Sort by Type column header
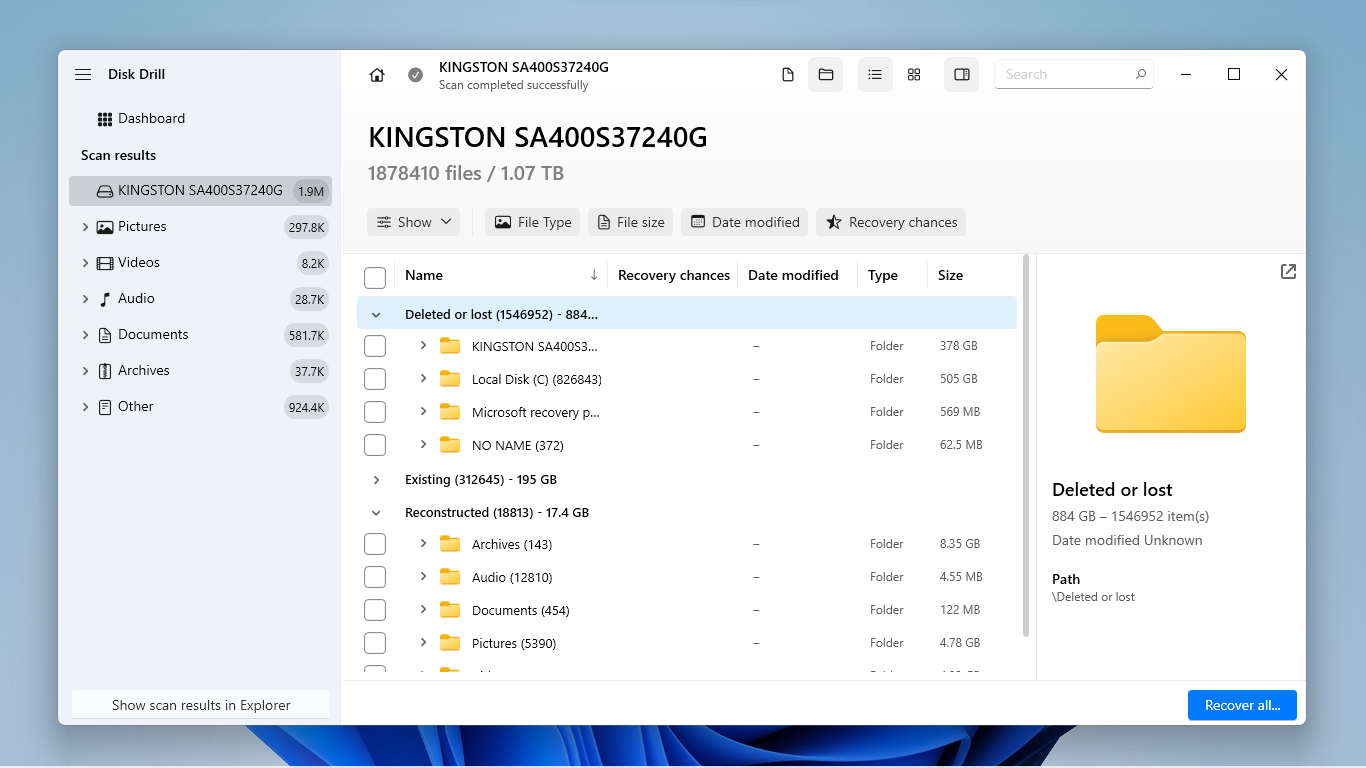The image size is (1366, 768). tap(883, 275)
